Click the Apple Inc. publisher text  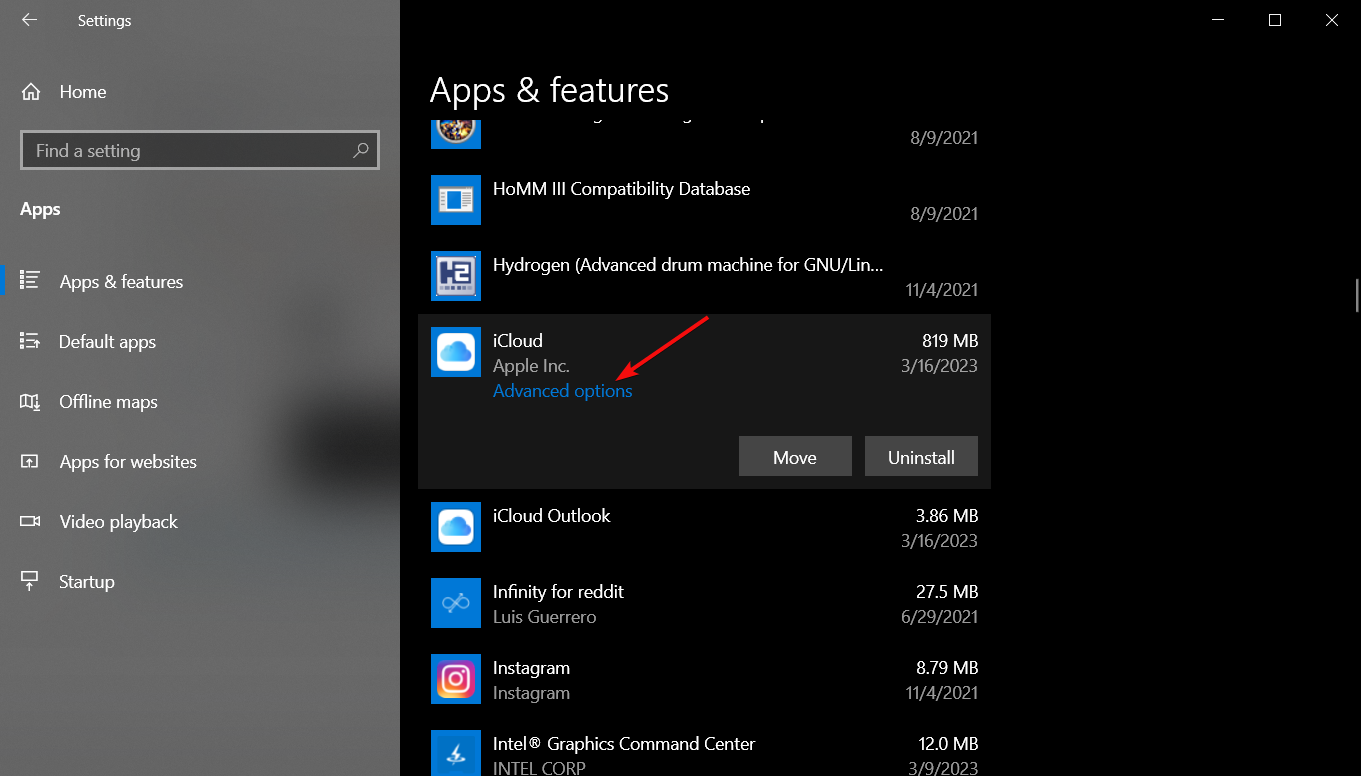[x=531, y=366]
